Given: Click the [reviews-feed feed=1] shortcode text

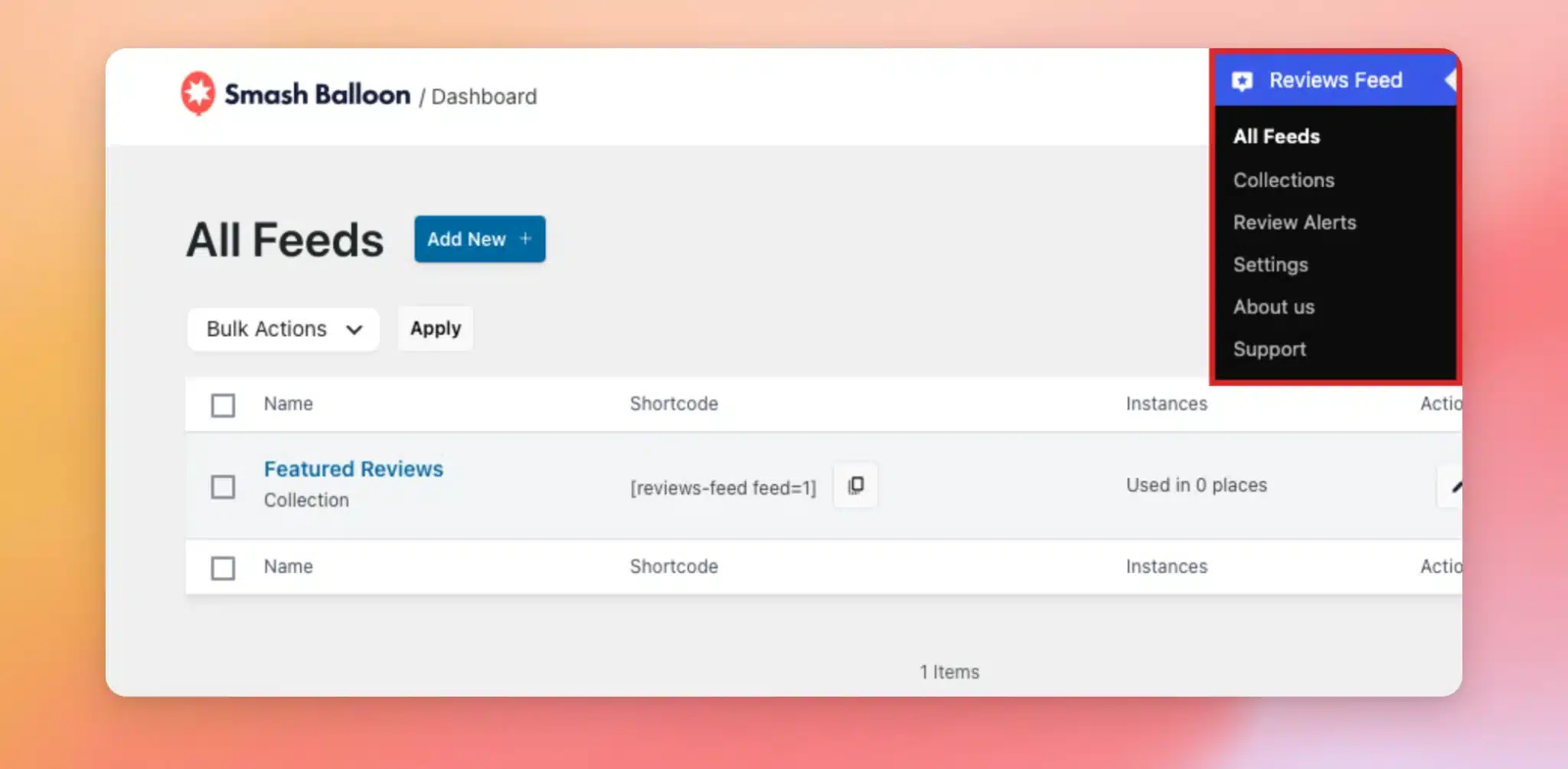Looking at the screenshot, I should [723, 488].
